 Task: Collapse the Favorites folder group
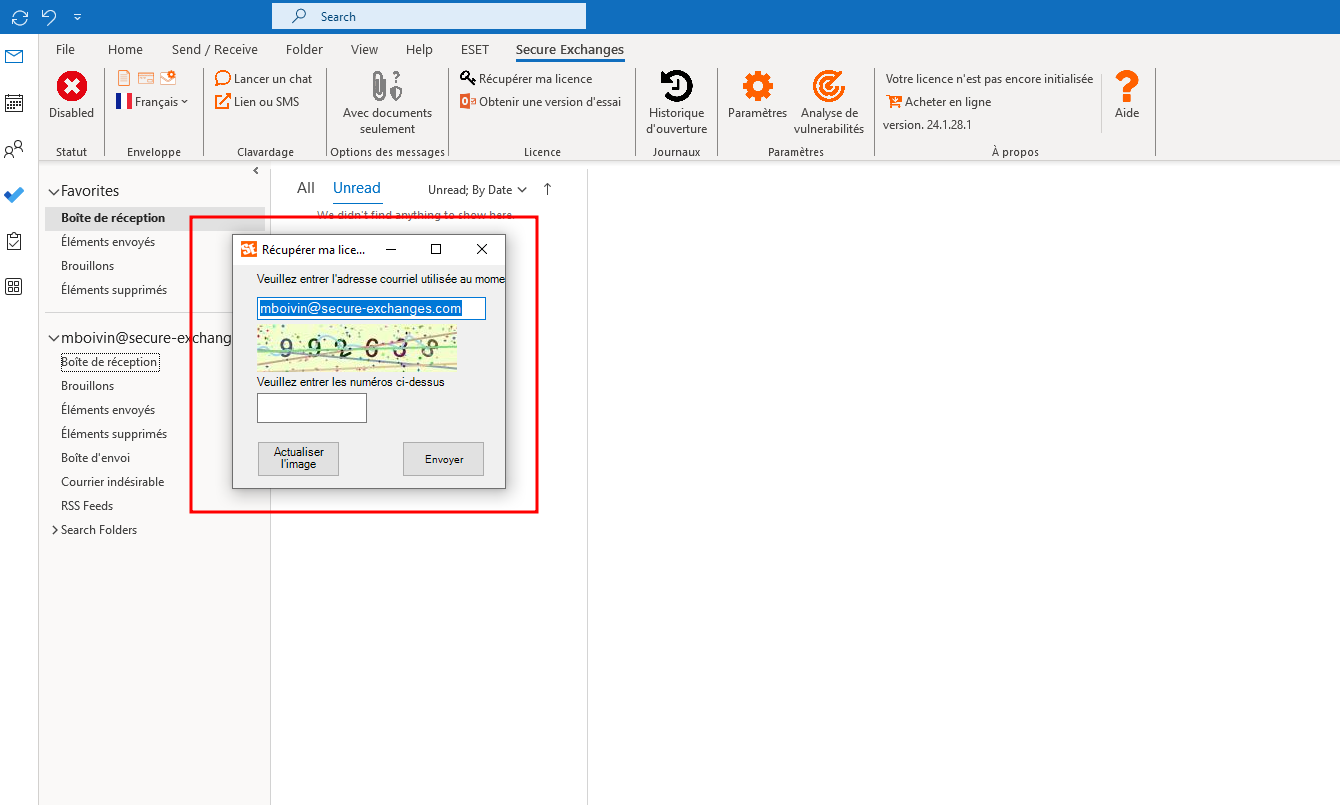[54, 191]
